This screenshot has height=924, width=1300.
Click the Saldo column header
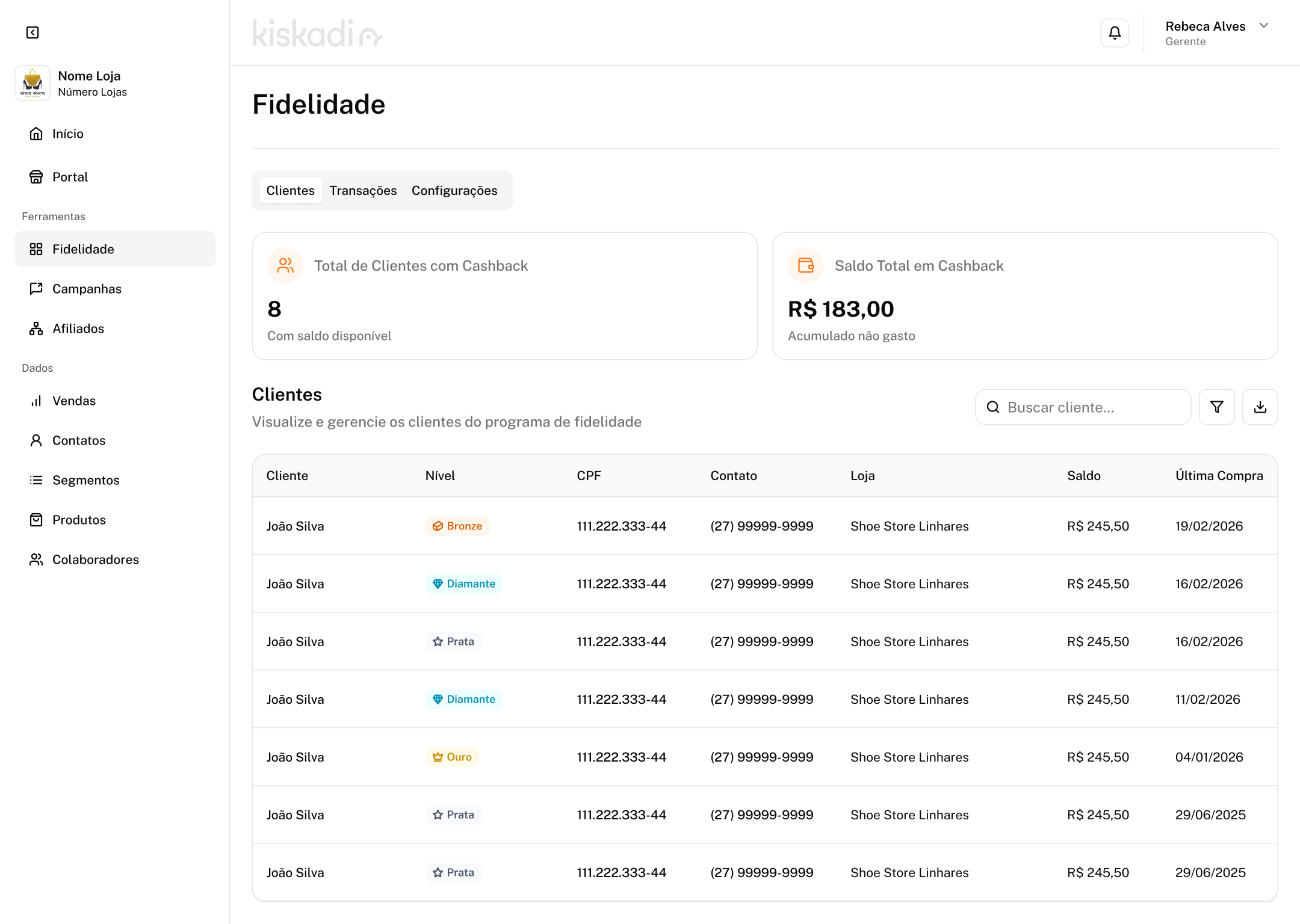pos(1084,476)
